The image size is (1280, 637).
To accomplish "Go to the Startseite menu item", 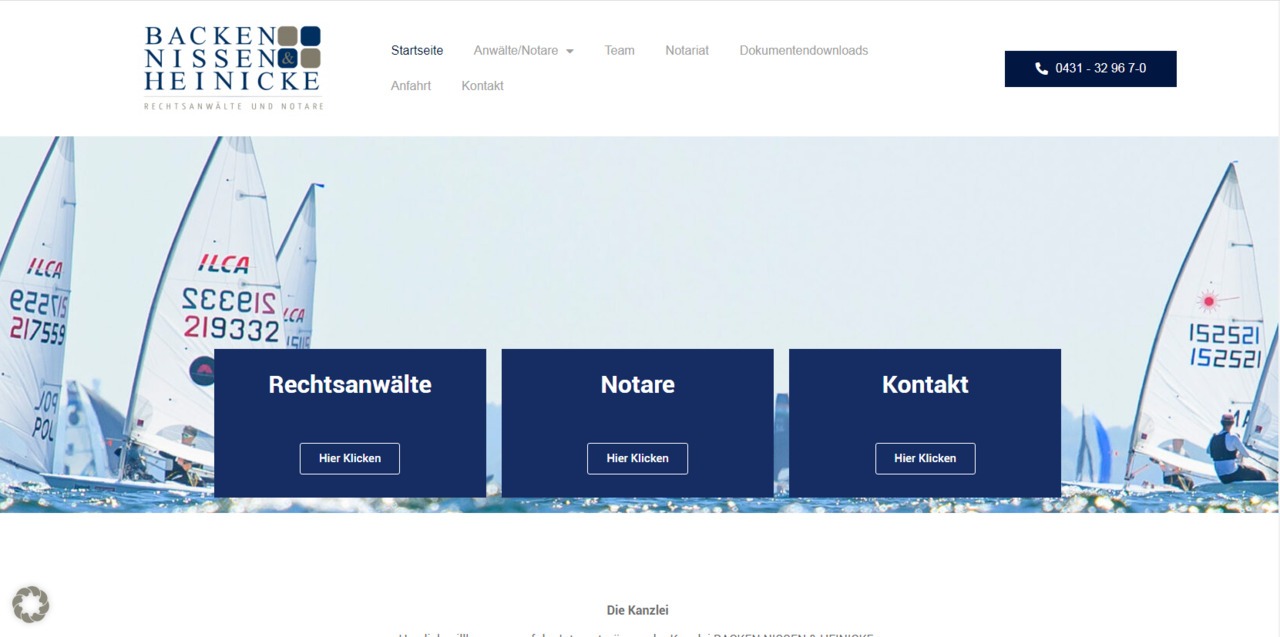I will 417,50.
